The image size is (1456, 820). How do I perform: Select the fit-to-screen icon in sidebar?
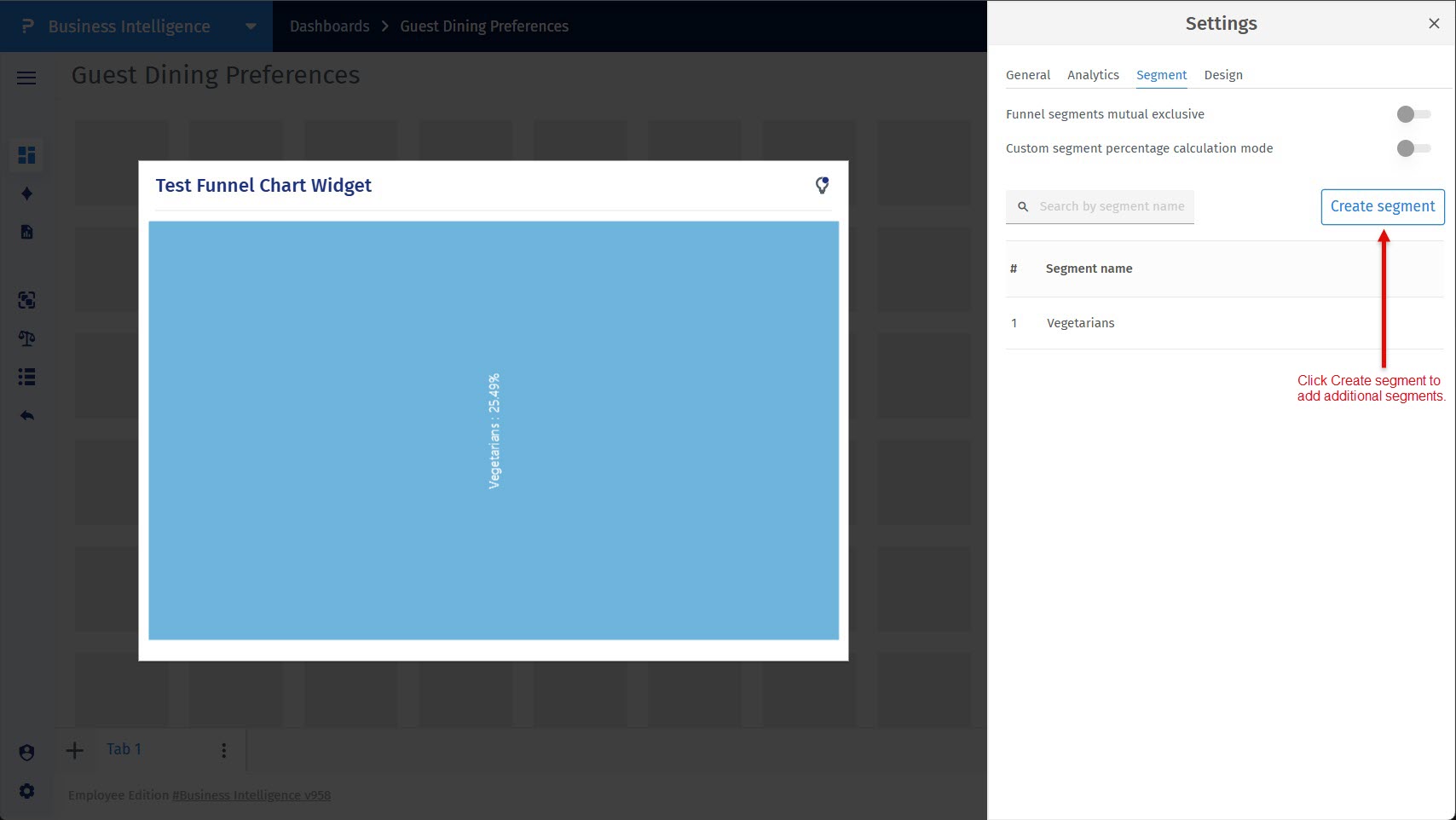26,300
